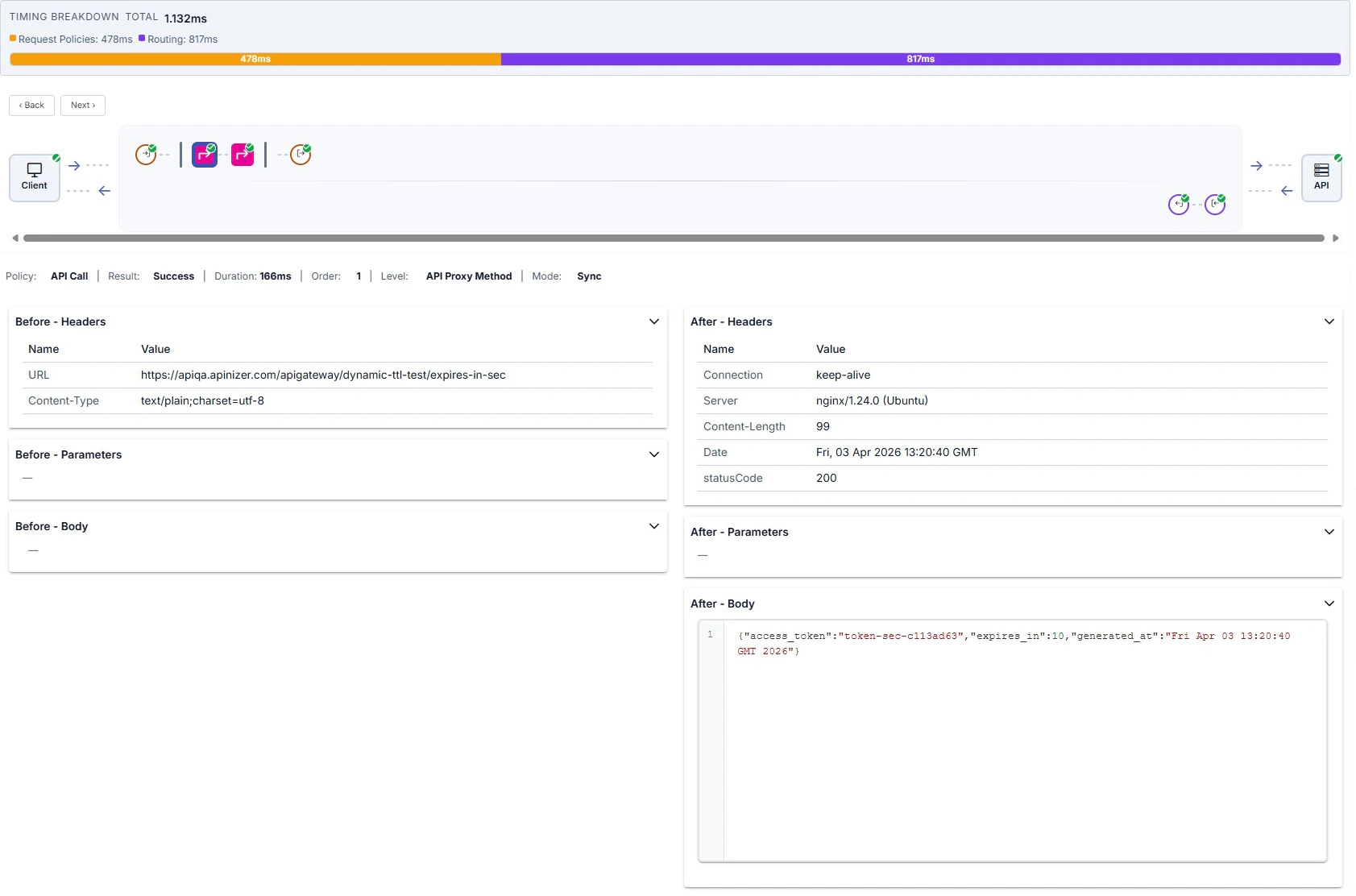Click the purple 817ms timing segment

pos(920,59)
